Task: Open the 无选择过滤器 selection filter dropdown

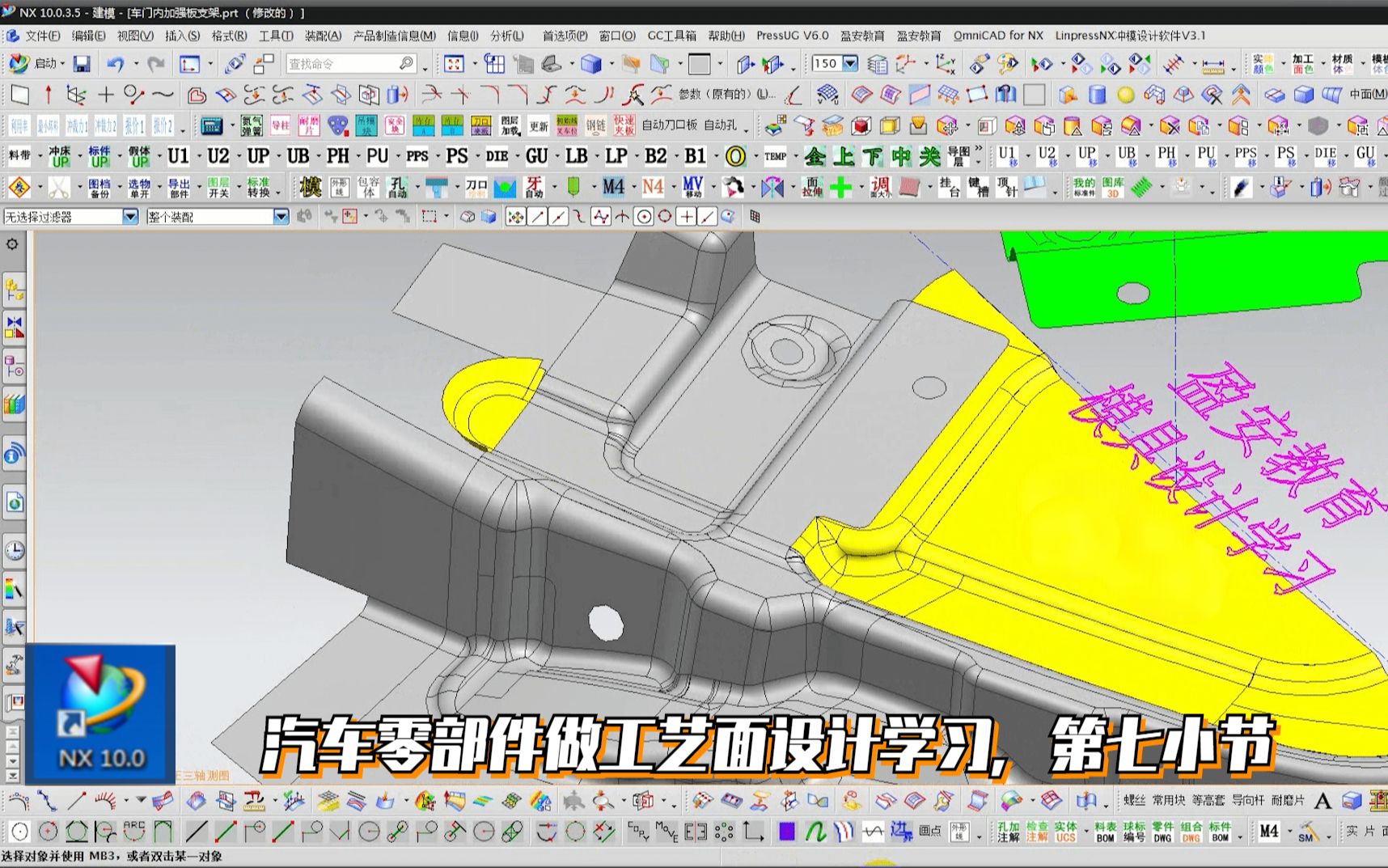Action: coord(132,217)
